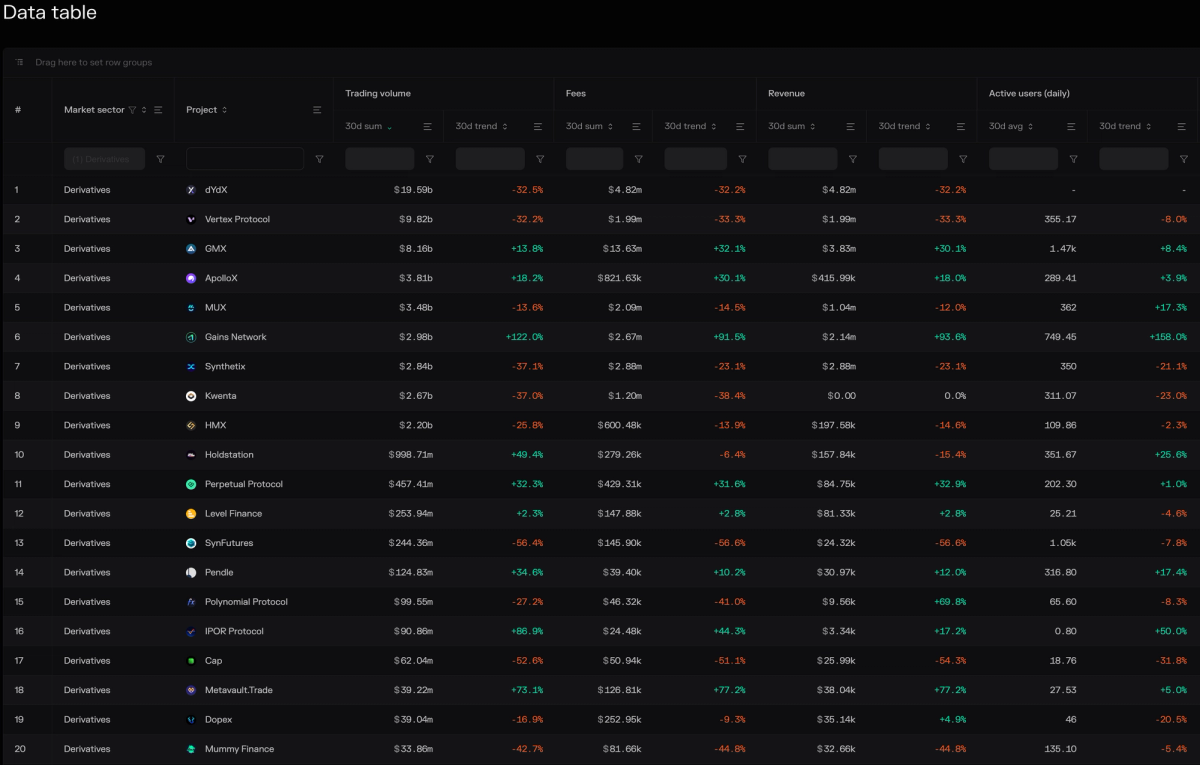The height and width of the screenshot is (765, 1200).
Task: Click Revenue 30d sum filter field
Action: [x=802, y=159]
